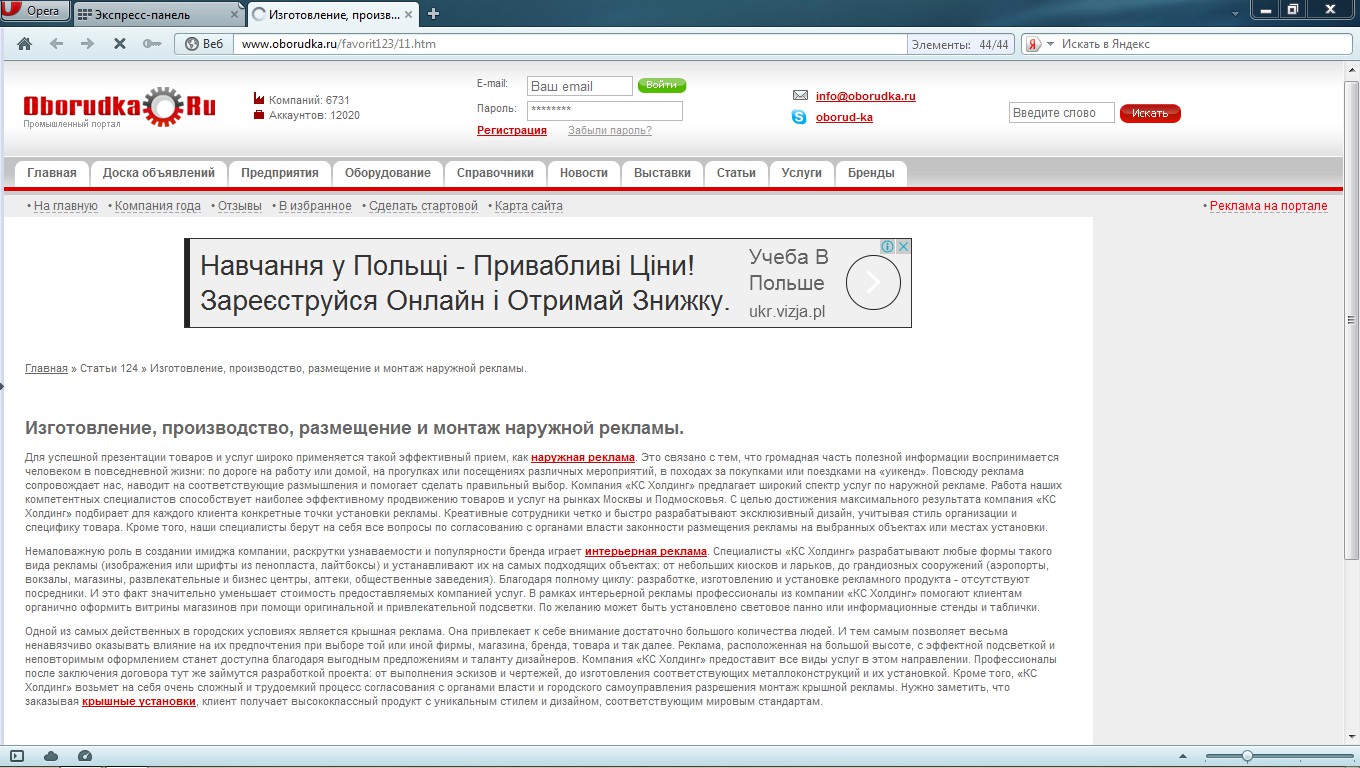
Task: Open a new tab with the plus button
Action: [433, 14]
